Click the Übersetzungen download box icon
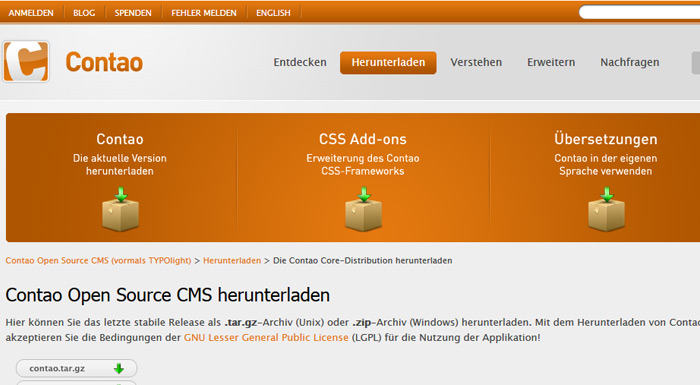This screenshot has height=385, width=700. (606, 209)
